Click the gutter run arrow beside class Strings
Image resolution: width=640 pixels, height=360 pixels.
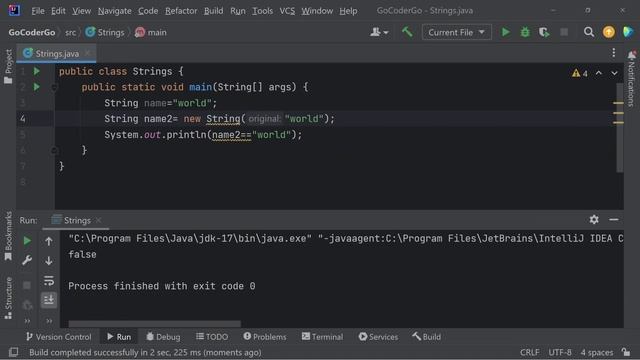(37, 71)
